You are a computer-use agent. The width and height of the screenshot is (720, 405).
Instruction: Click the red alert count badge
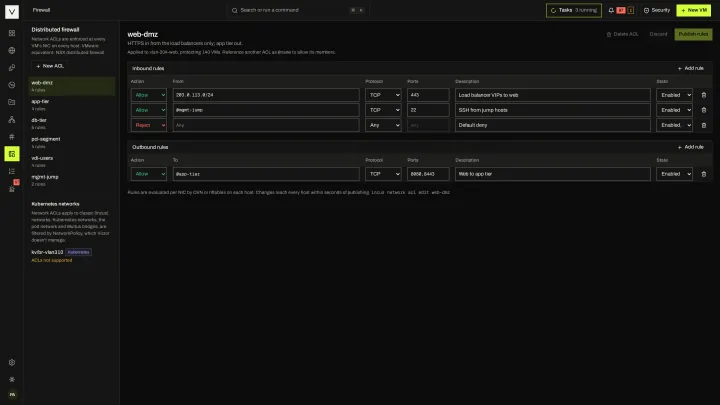coord(621,10)
